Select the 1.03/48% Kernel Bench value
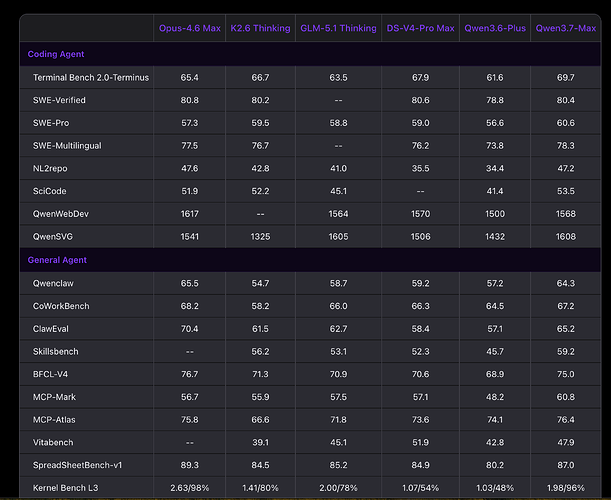Image resolution: width=611 pixels, height=500 pixels. pos(495,488)
